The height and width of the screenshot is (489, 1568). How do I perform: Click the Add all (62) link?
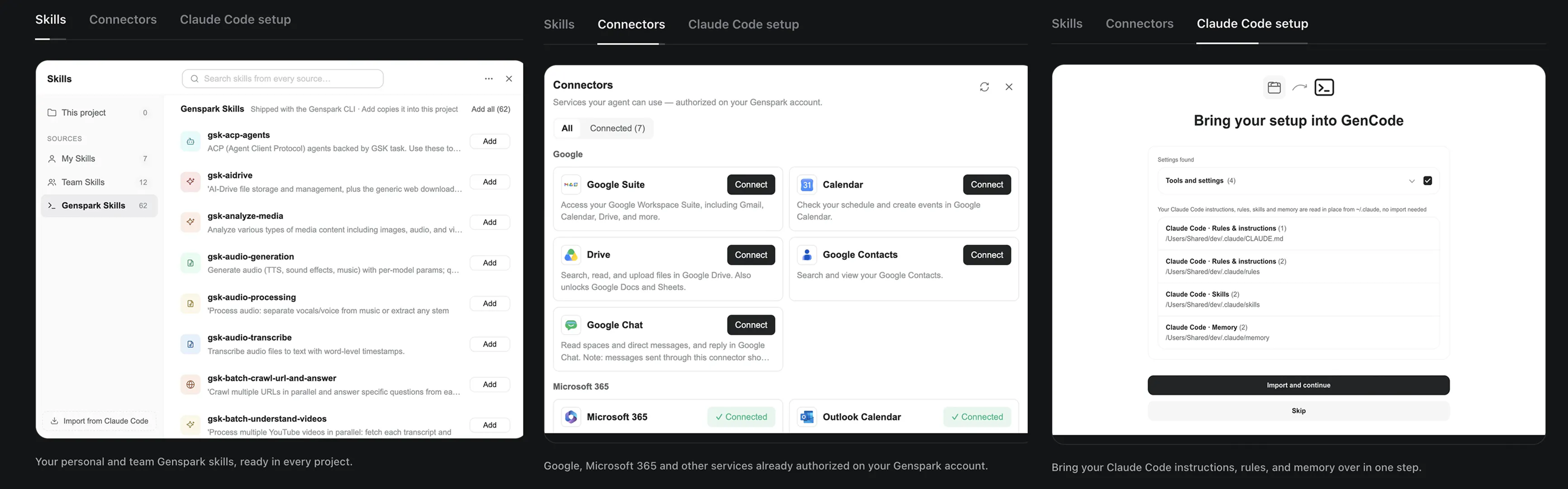[490, 109]
